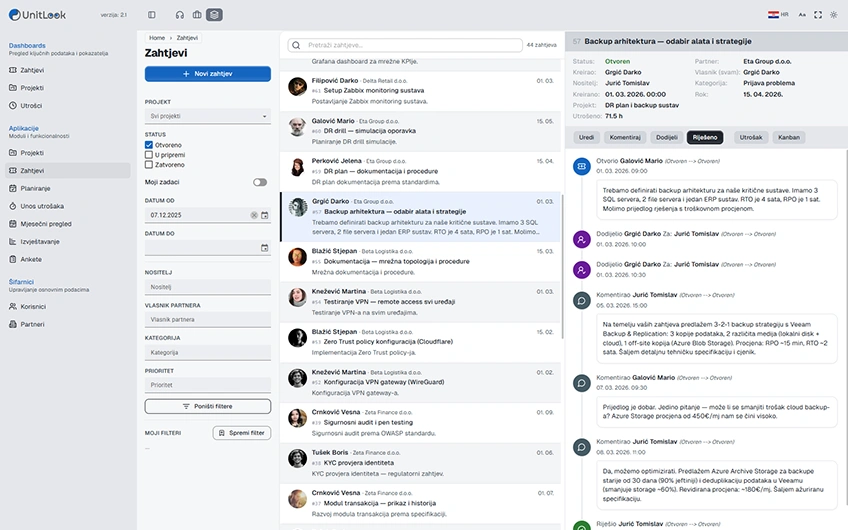This screenshot has width=848, height=530.
Task: Click the Kanban tab button
Action: pos(789,137)
